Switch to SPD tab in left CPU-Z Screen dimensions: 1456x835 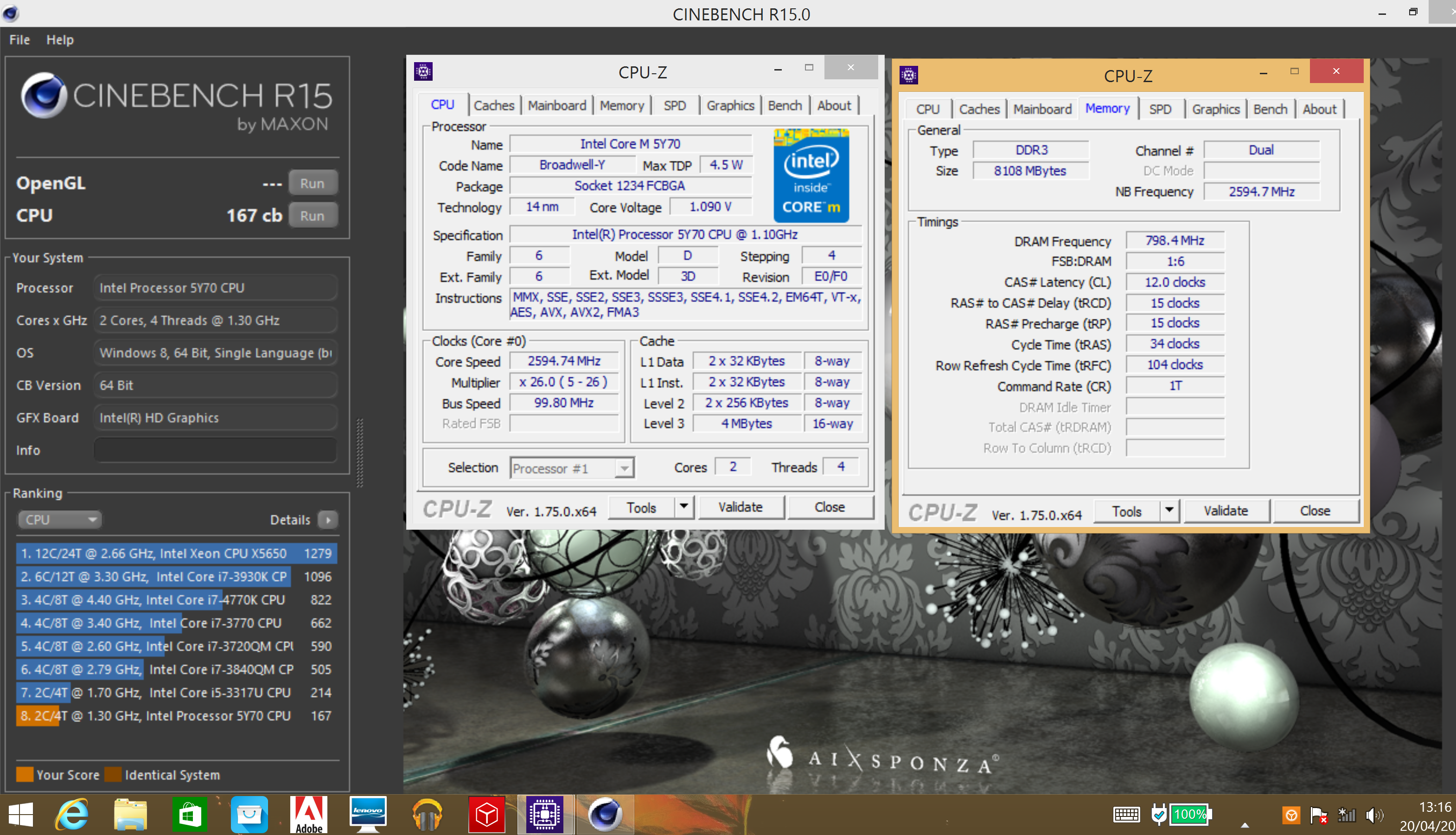(x=675, y=105)
